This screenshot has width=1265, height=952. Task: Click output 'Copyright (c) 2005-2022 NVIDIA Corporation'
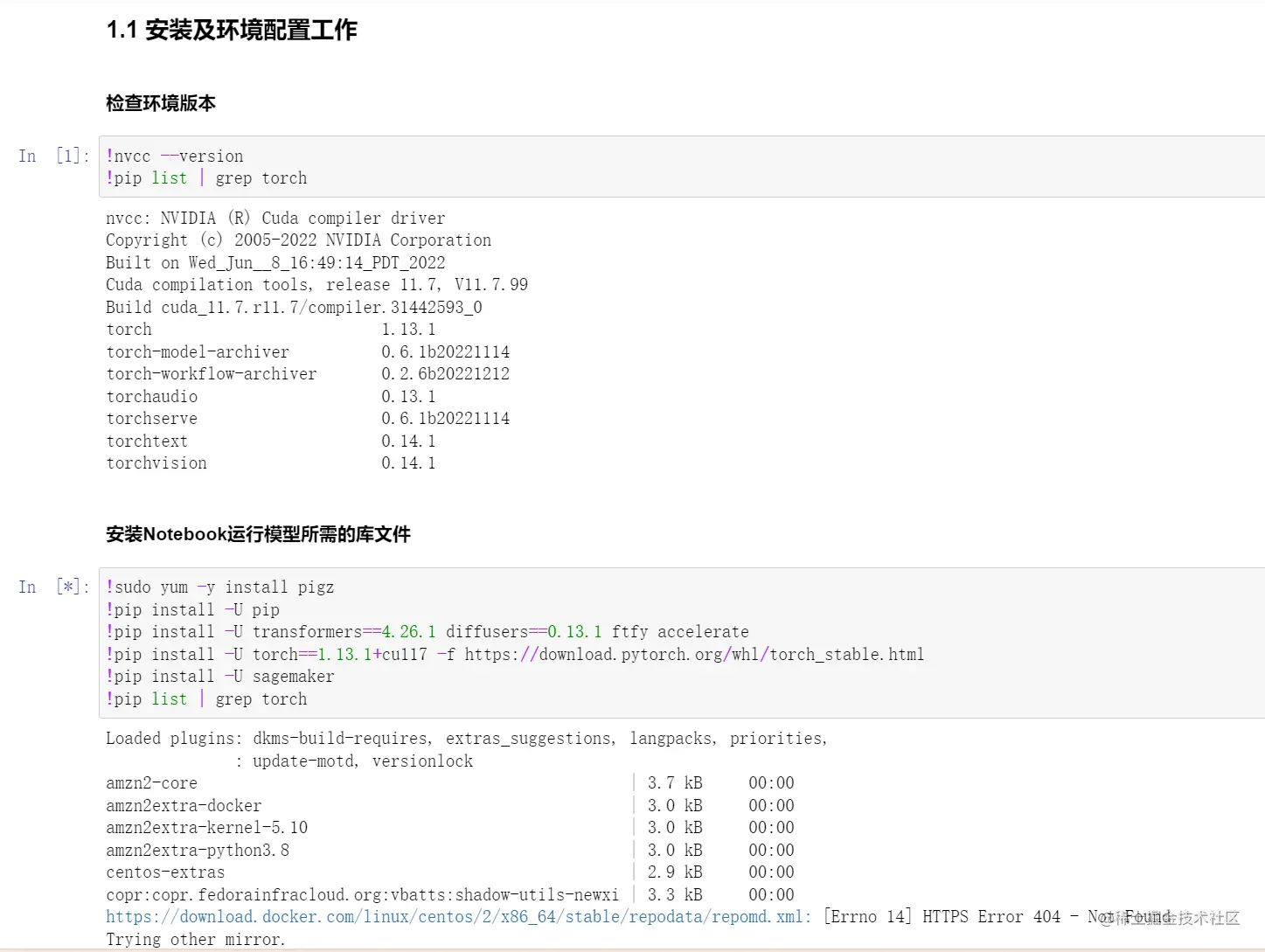tap(299, 240)
